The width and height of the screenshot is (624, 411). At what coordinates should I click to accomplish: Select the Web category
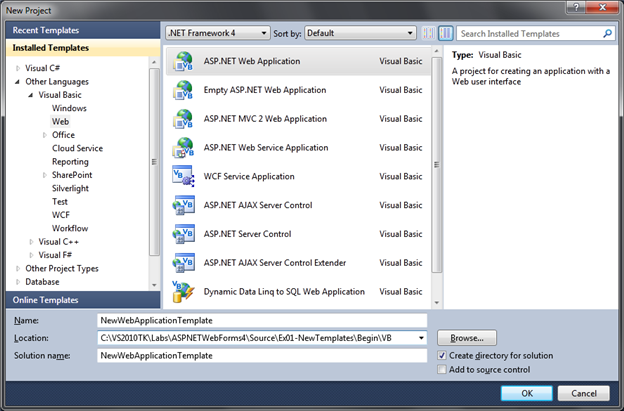coord(60,121)
